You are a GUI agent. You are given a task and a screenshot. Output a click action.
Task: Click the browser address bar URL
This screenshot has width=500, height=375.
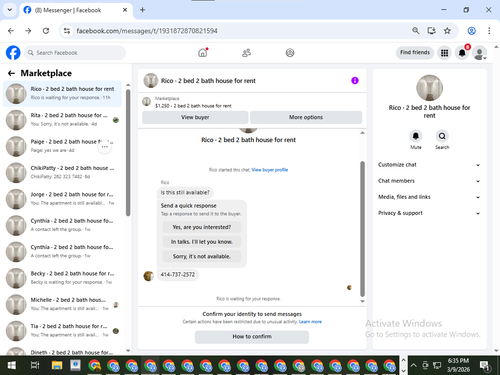tap(147, 31)
